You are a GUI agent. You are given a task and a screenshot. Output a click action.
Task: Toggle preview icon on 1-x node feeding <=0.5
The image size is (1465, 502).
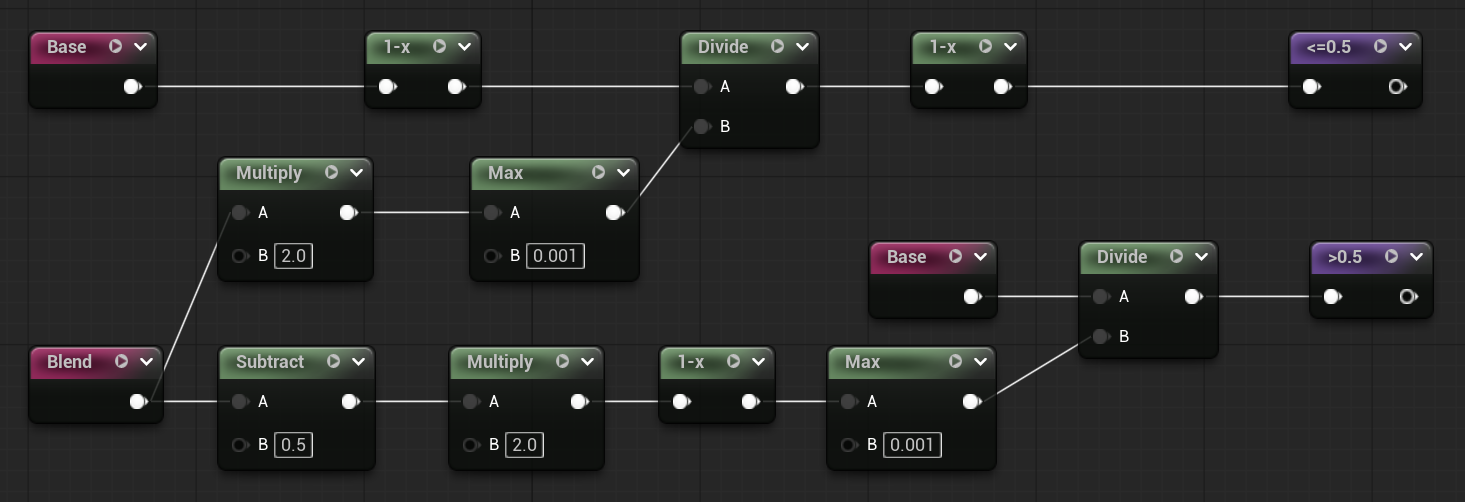[x=986, y=47]
